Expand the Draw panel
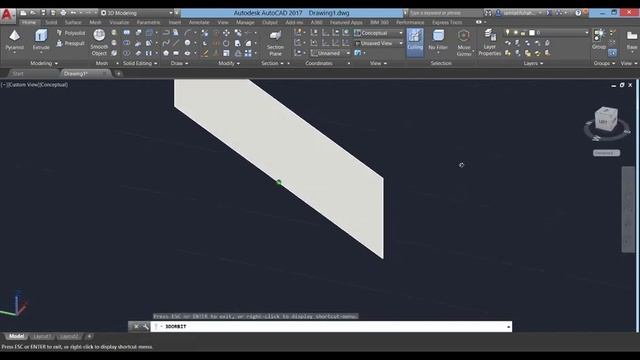 [180, 63]
